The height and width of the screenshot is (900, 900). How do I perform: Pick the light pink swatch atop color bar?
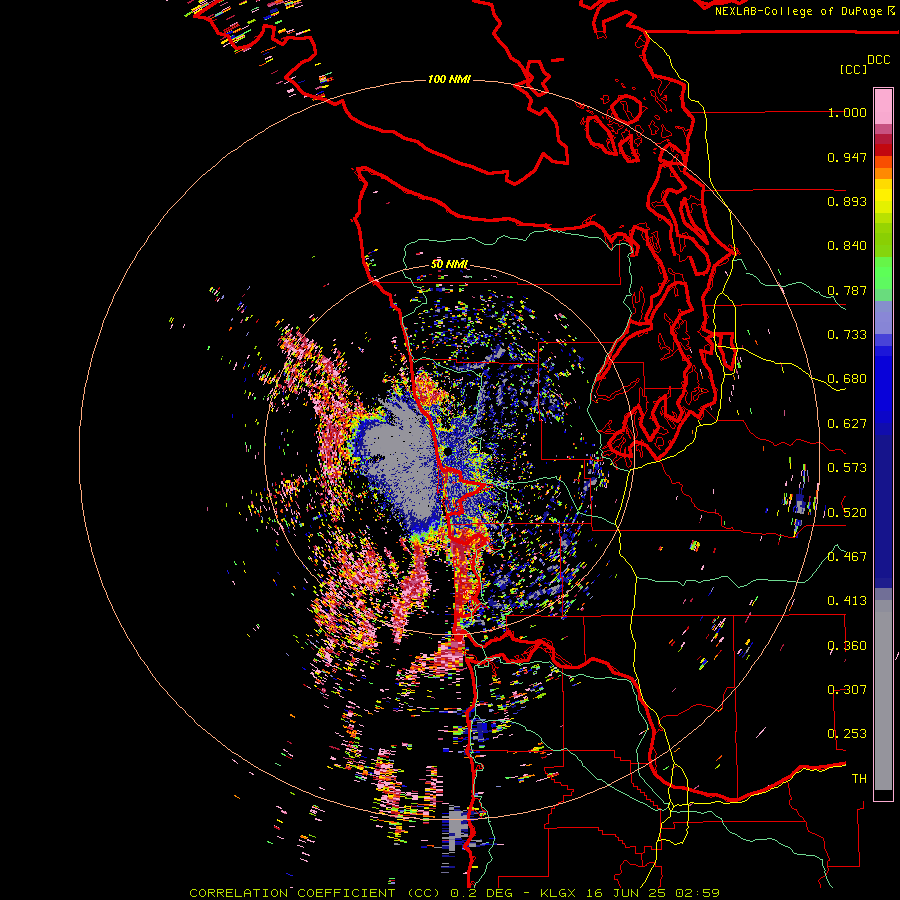(883, 106)
